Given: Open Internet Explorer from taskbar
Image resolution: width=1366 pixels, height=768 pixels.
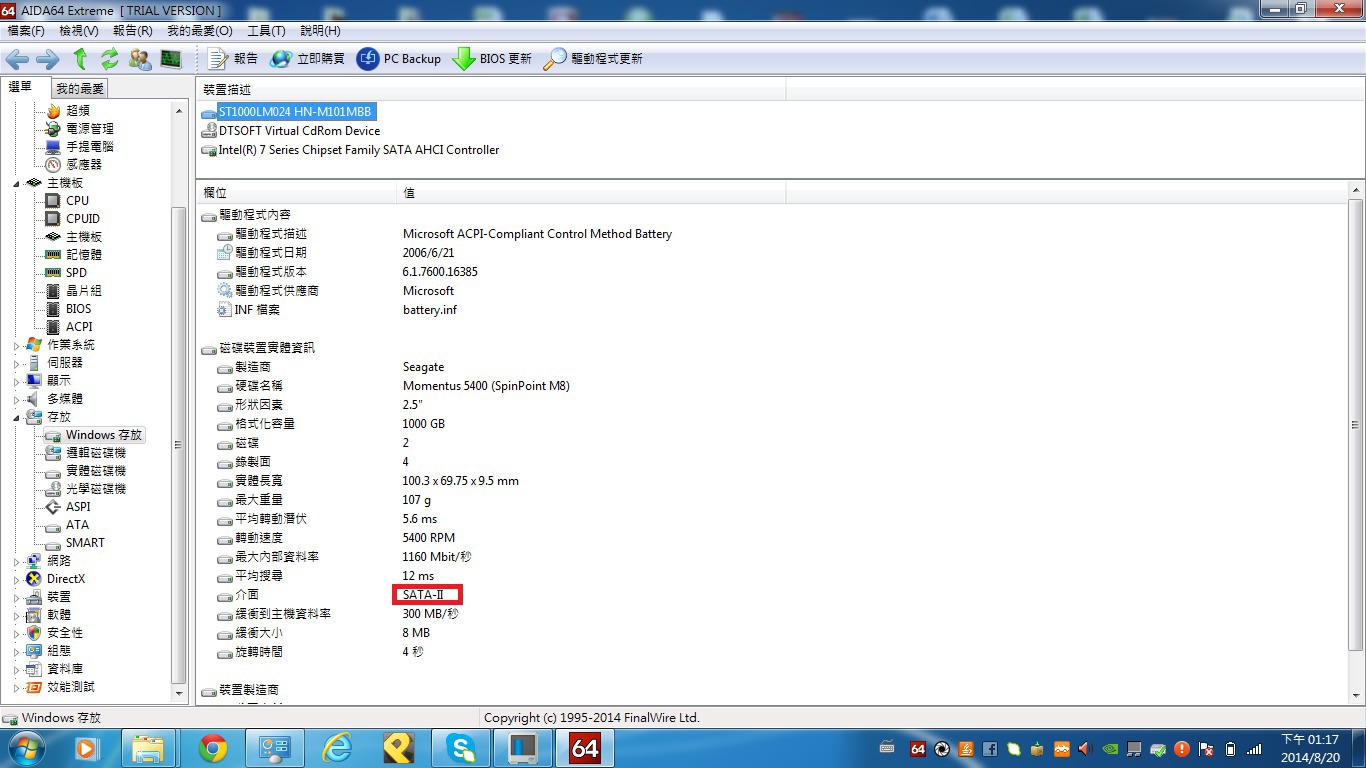Looking at the screenshot, I should (x=336, y=748).
